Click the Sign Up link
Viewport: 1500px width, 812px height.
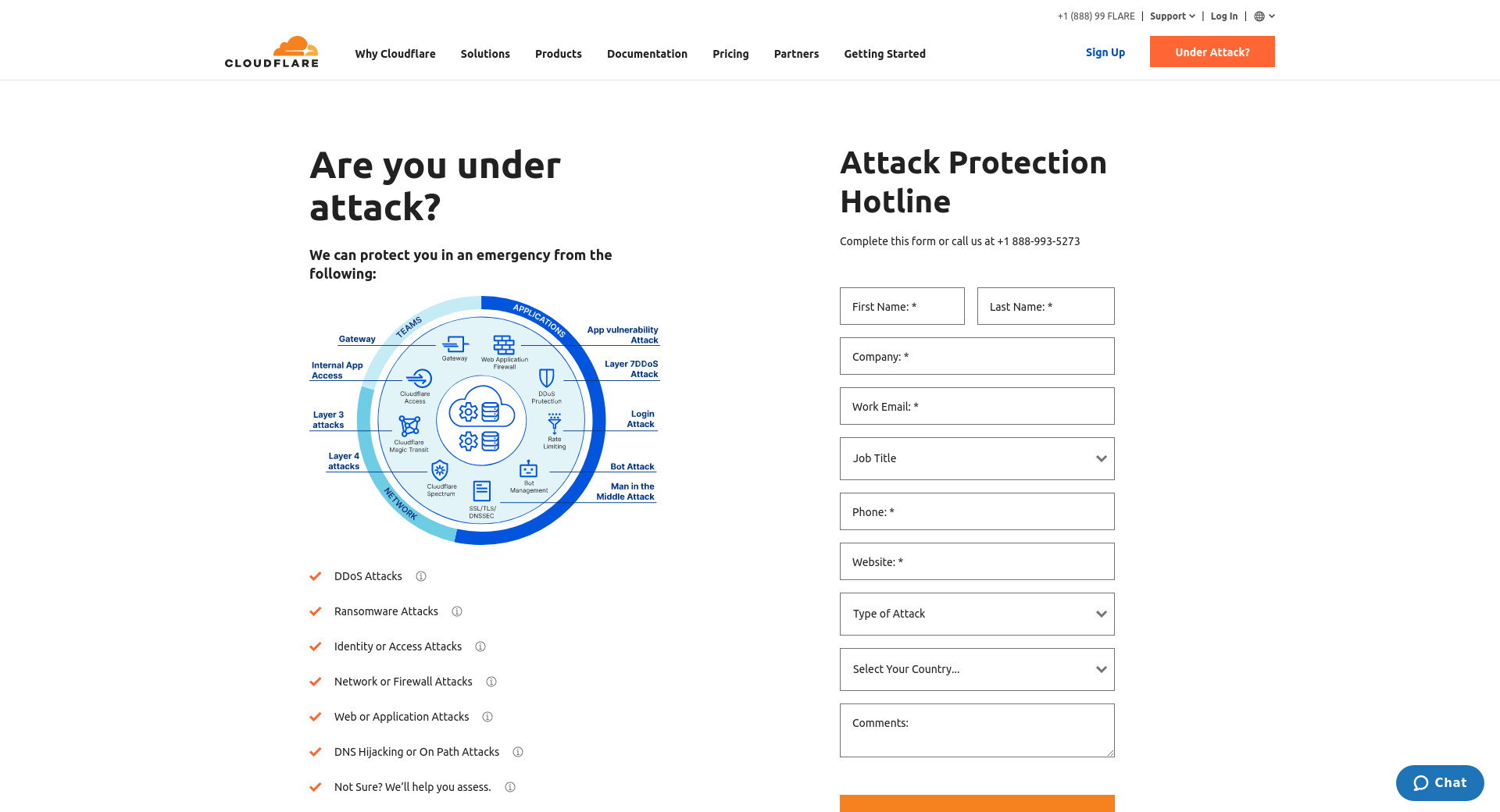[1105, 52]
